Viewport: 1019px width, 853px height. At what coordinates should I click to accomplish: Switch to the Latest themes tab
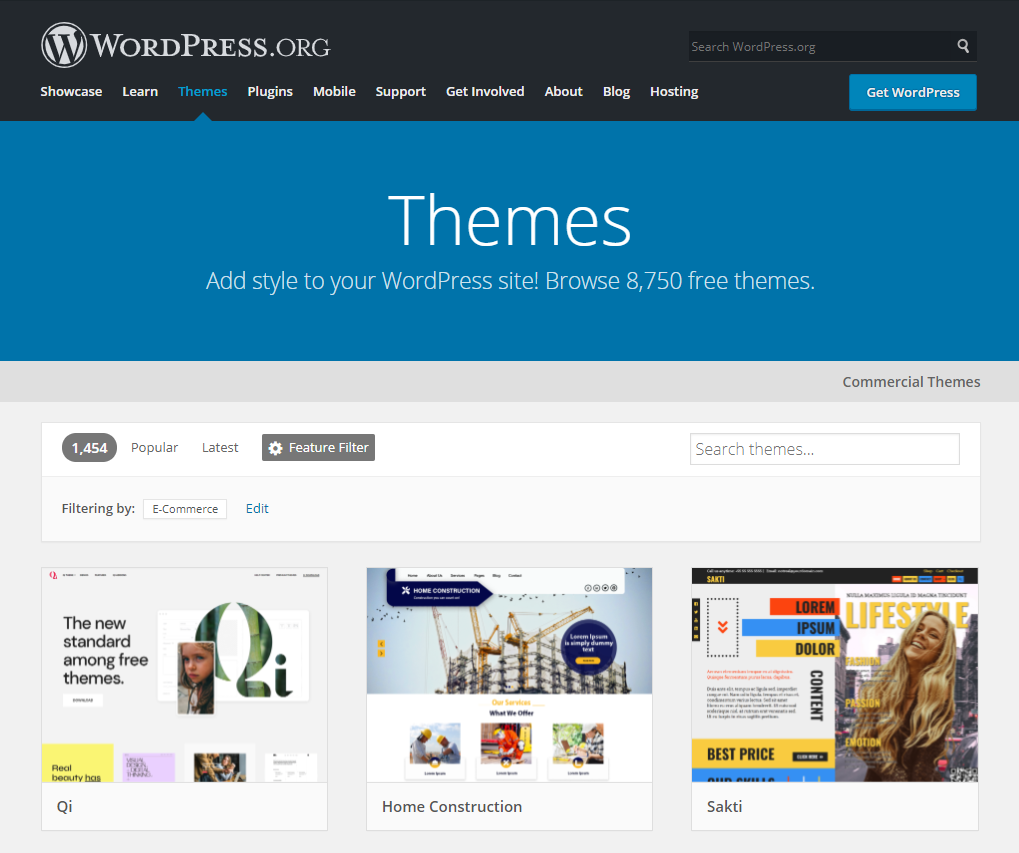[220, 448]
